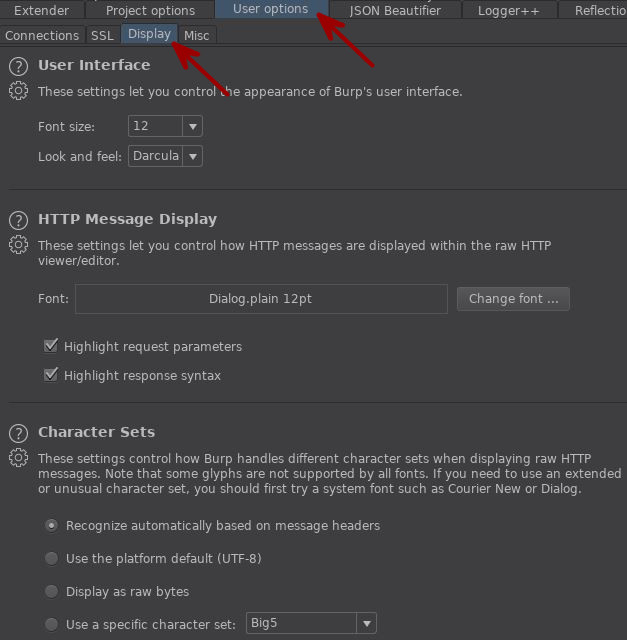This screenshot has width=627, height=640.
Task: Open help for User Interface section
Action: 18,67
